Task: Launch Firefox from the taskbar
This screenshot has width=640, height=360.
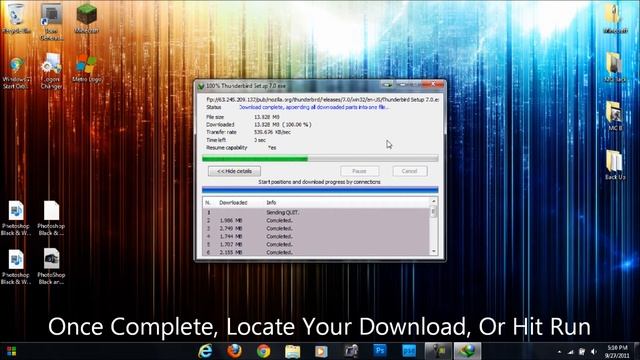Action: (234, 351)
